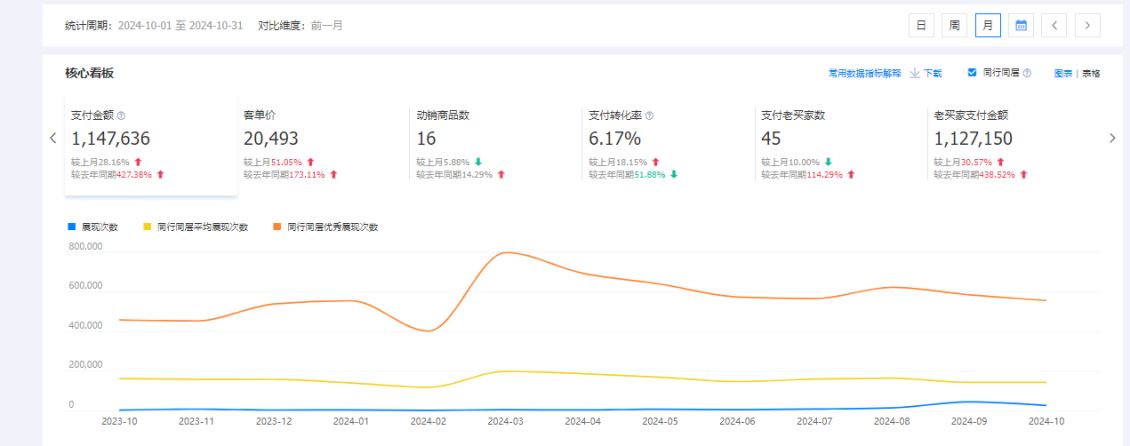Switch to 日 (day) granularity

click(x=921, y=25)
